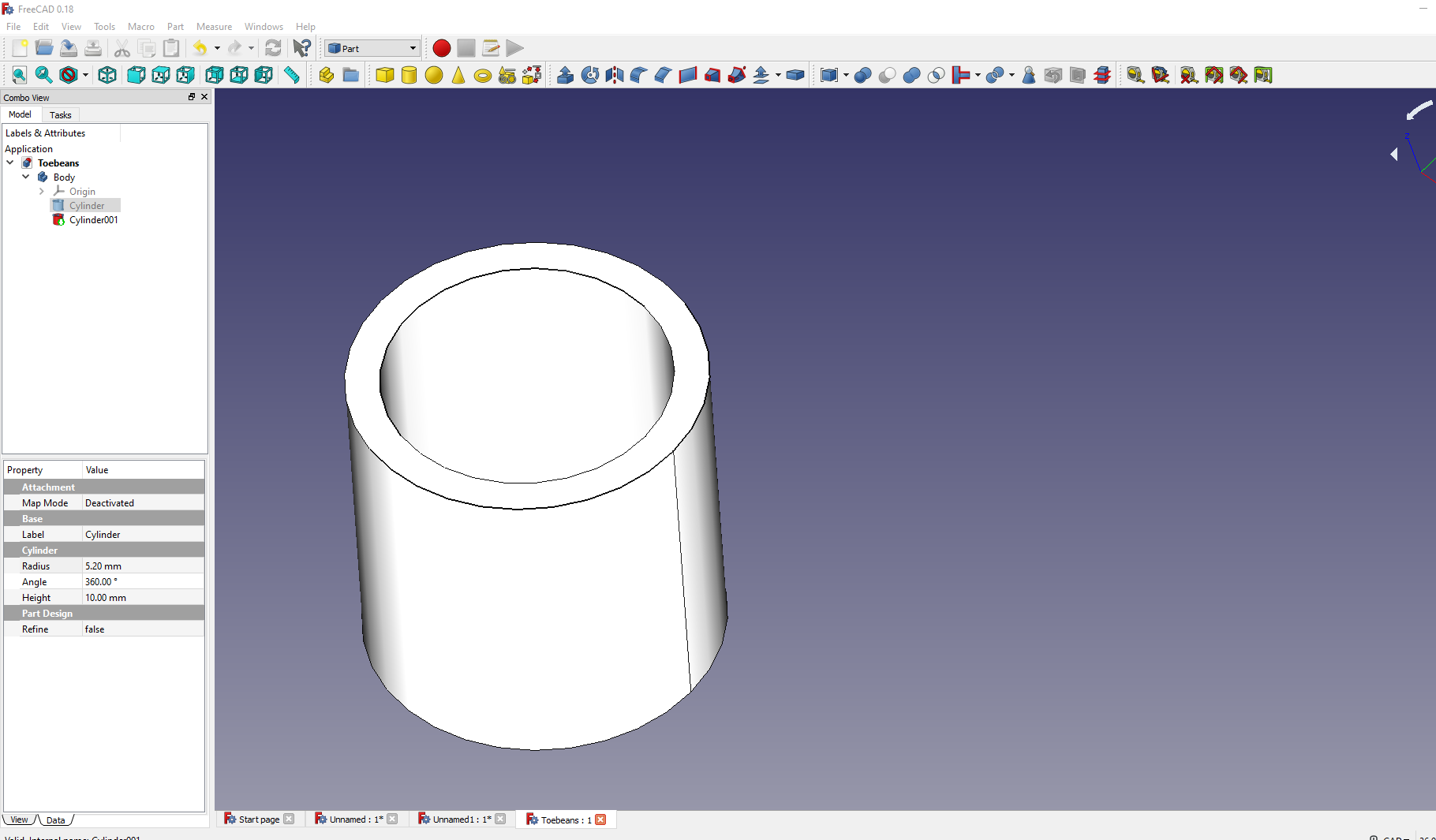1436x840 pixels.
Task: Edit the Radius value 5.20 mm
Action: point(143,566)
